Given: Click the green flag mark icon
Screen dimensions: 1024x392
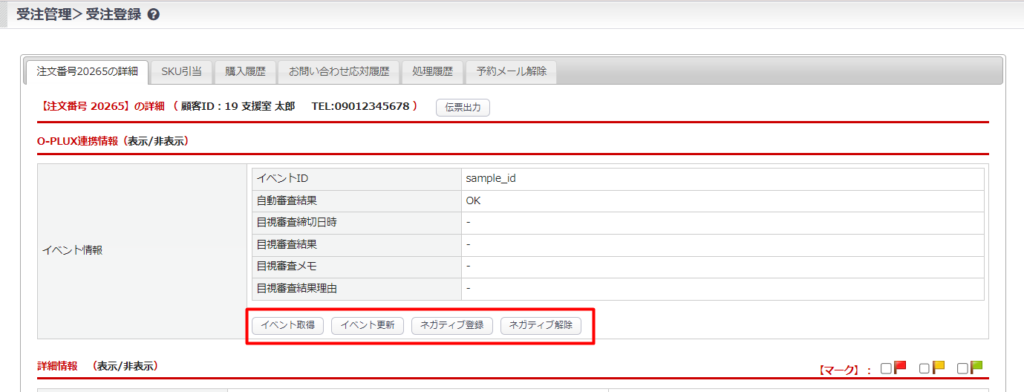Looking at the screenshot, I should [x=977, y=367].
